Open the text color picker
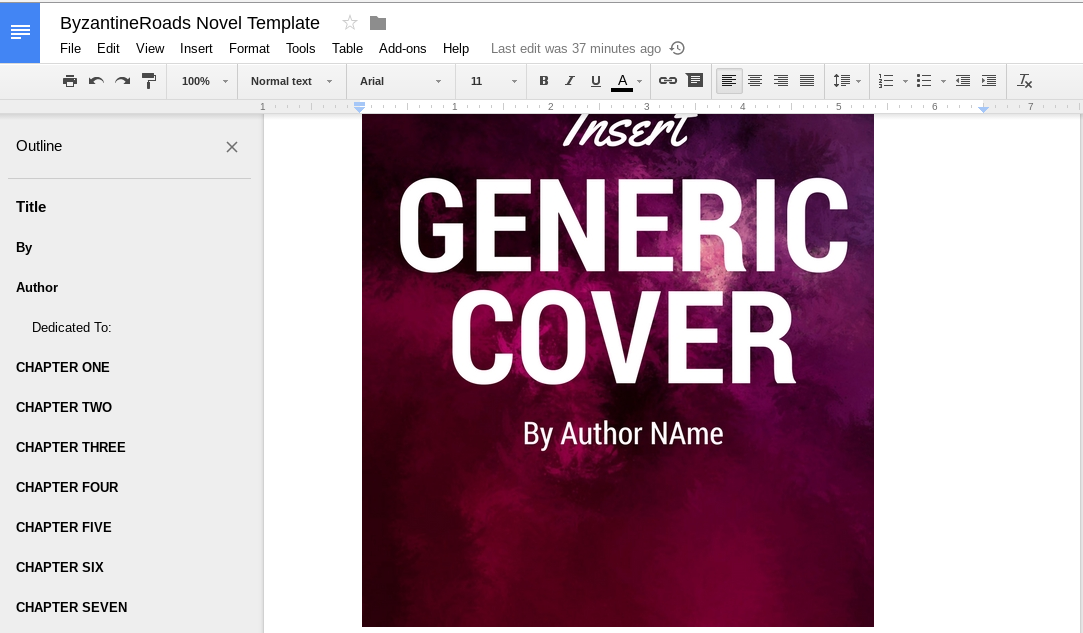 tap(622, 81)
